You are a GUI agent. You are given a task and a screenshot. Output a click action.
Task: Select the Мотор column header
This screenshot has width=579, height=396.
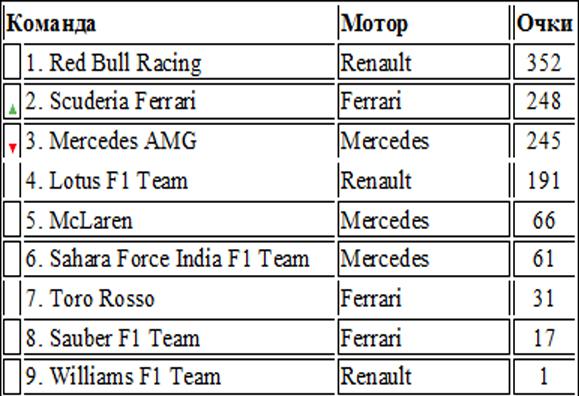(x=374, y=24)
